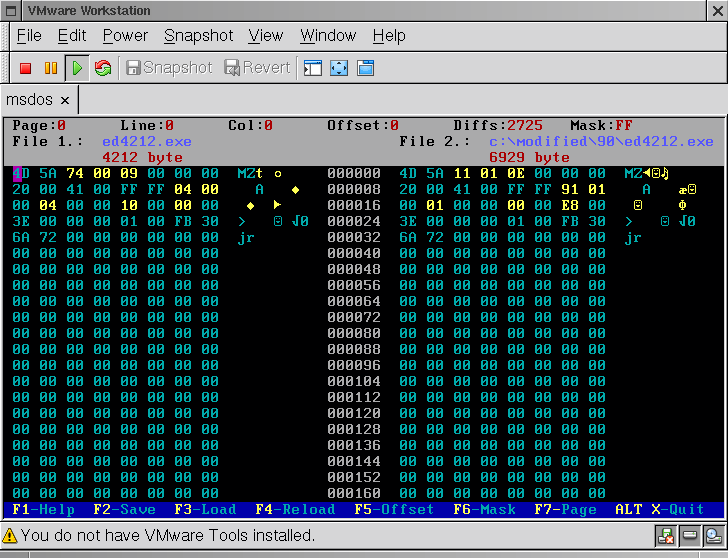Click File 2 path c:\modified\90\ed4212.exe

[601, 142]
